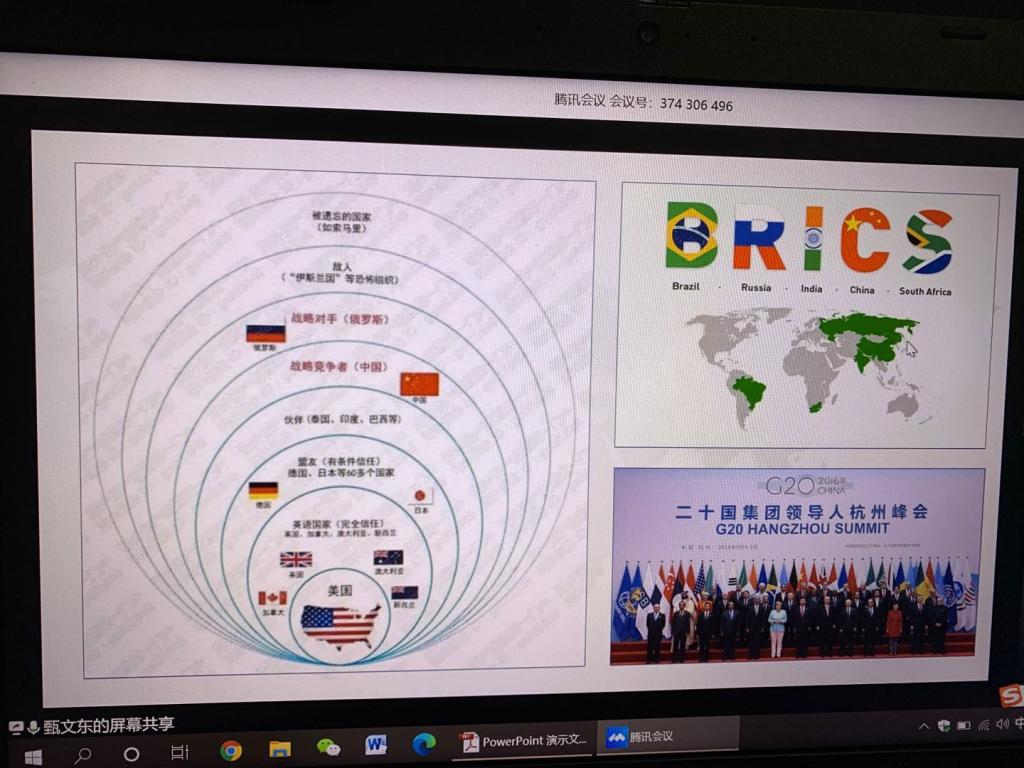Launch Microsoft Edge from the taskbar
The height and width of the screenshot is (768, 1024).
point(424,744)
